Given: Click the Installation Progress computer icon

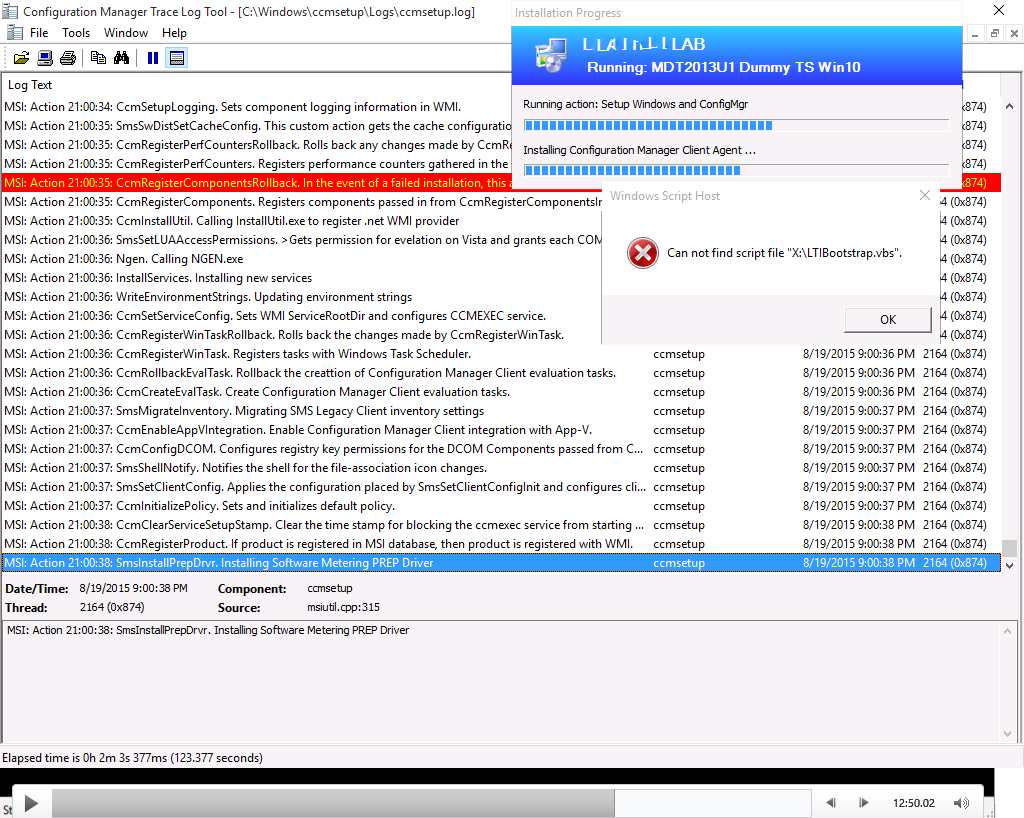Looking at the screenshot, I should pos(551,55).
